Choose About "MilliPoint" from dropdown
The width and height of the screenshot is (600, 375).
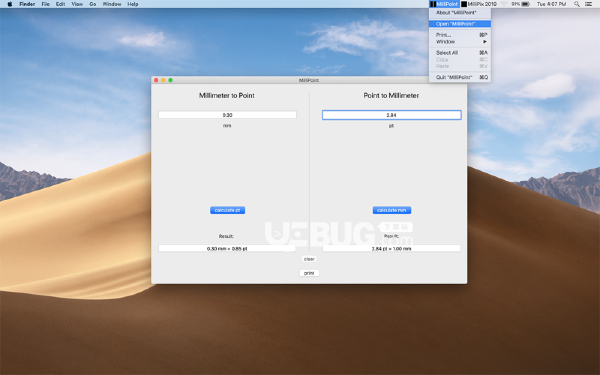pos(460,13)
